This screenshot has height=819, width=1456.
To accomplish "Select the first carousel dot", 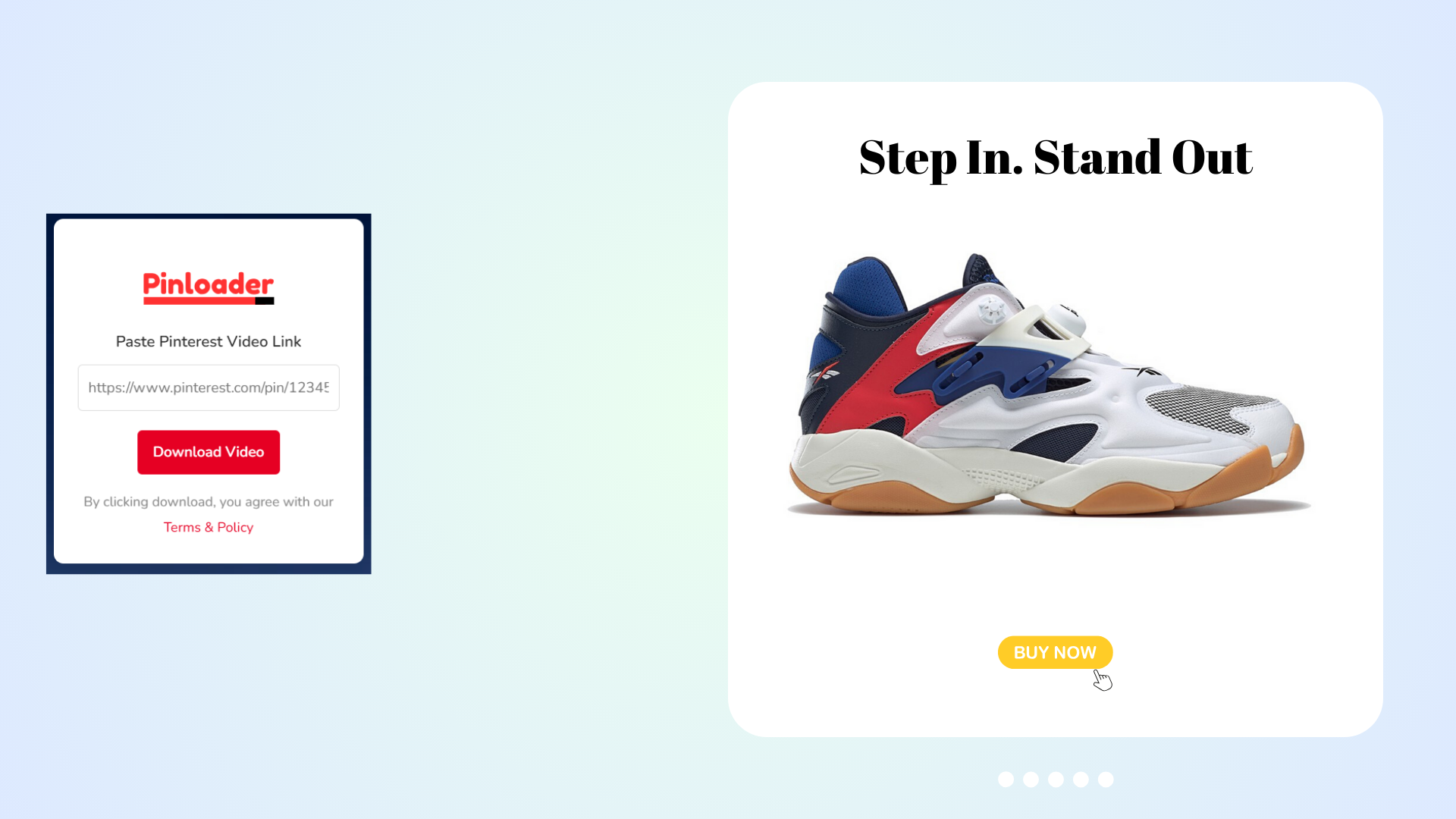I will 1006,780.
